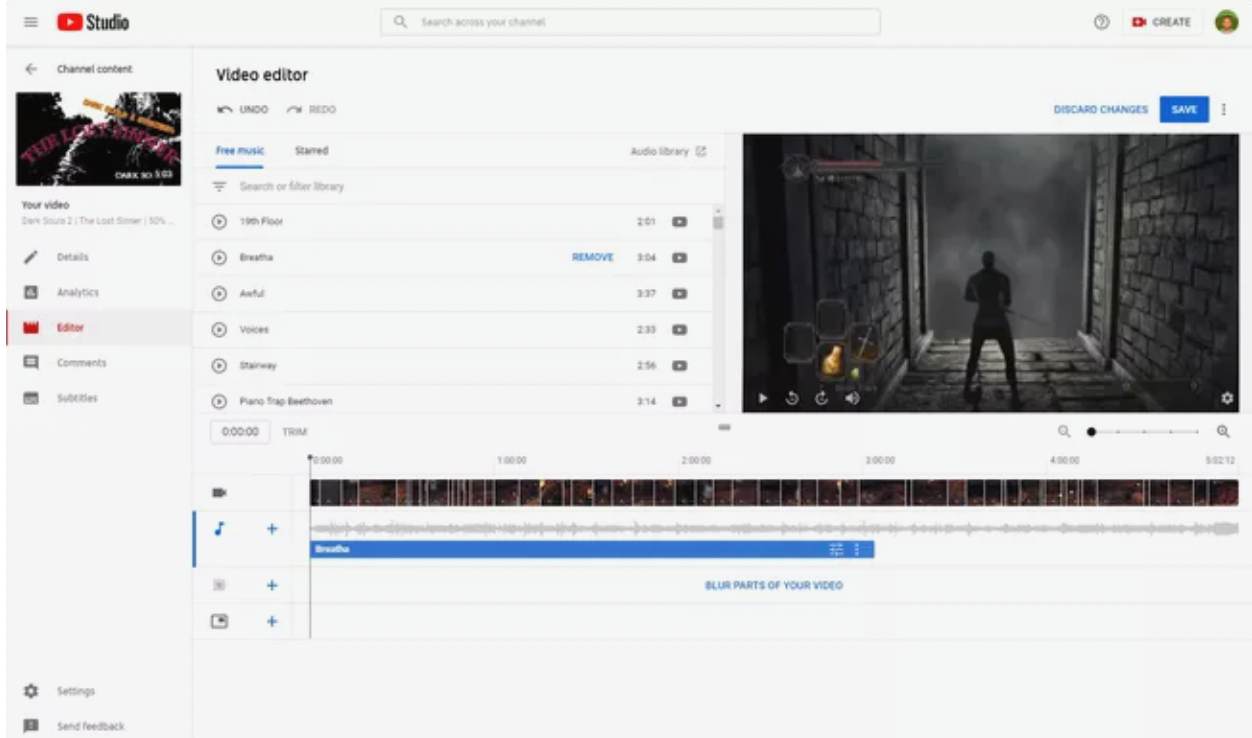Add a new audio track with plus icon
Viewport: 1252px width, 738px height.
pyautogui.click(x=271, y=529)
